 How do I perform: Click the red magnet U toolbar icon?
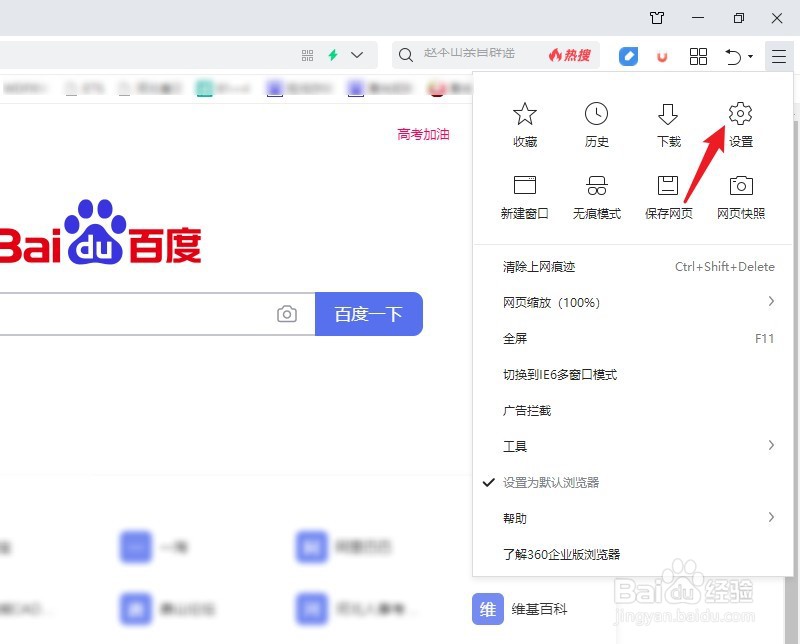662,57
